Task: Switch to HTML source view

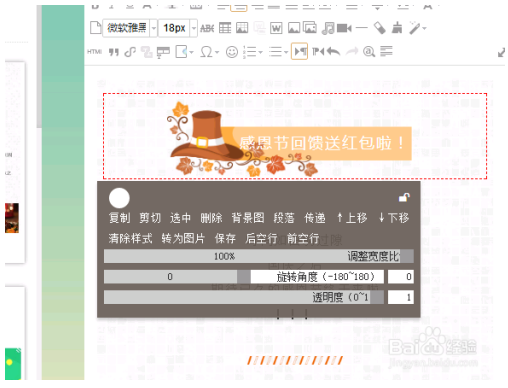Action: point(94,52)
